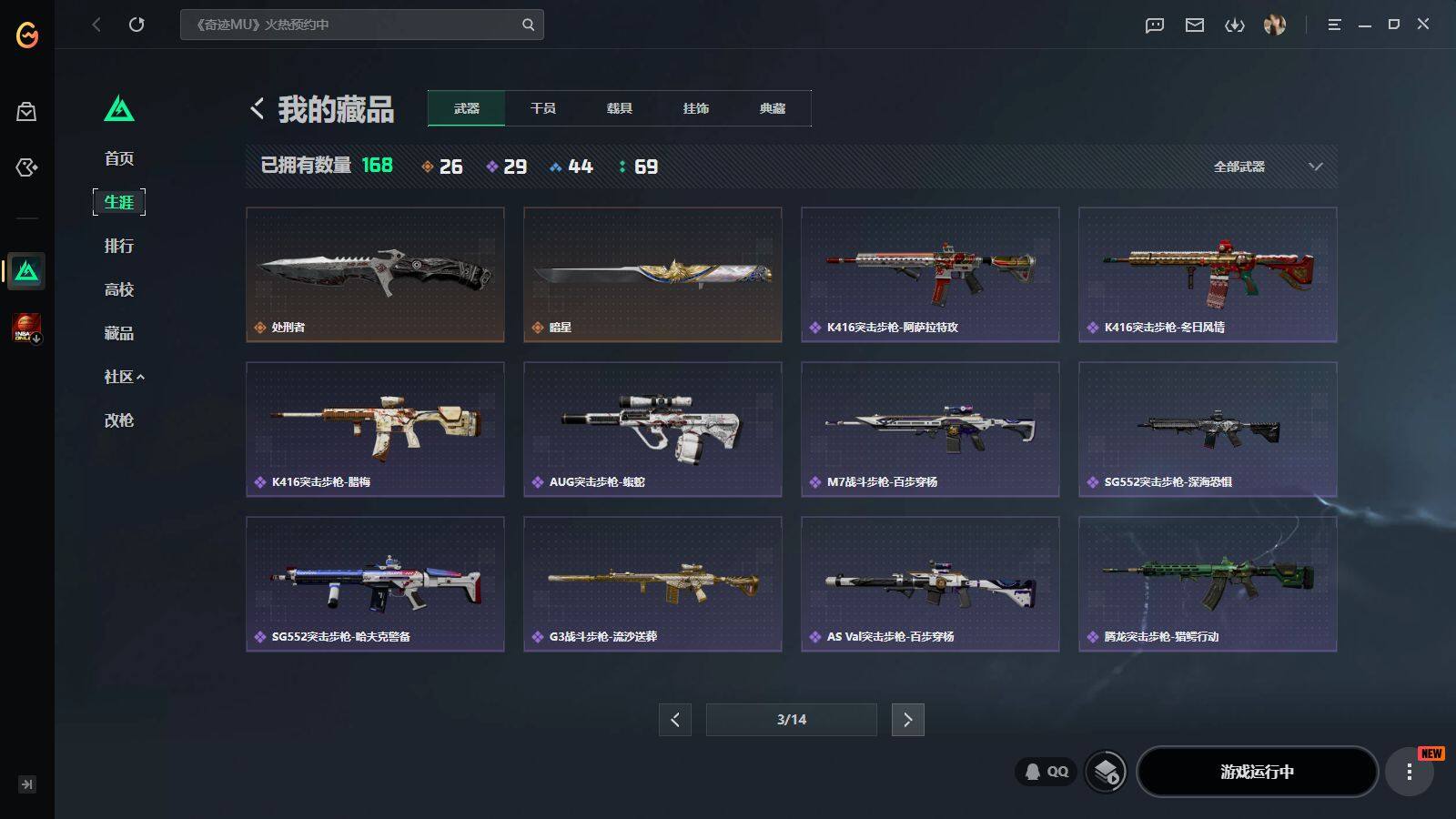This screenshot has height=819, width=1456.
Task: Open the chat messages icon
Action: click(1155, 25)
